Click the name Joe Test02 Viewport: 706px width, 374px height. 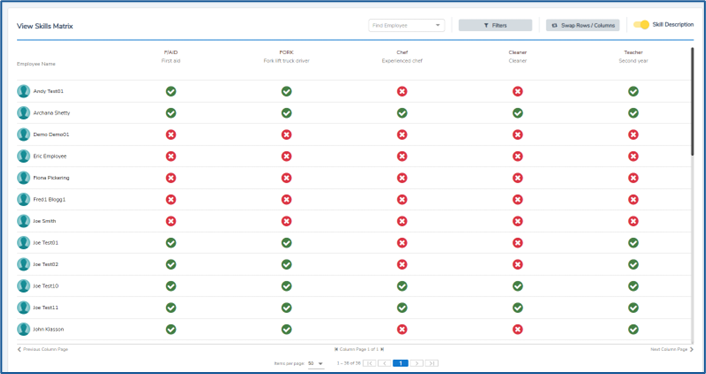[x=46, y=264]
